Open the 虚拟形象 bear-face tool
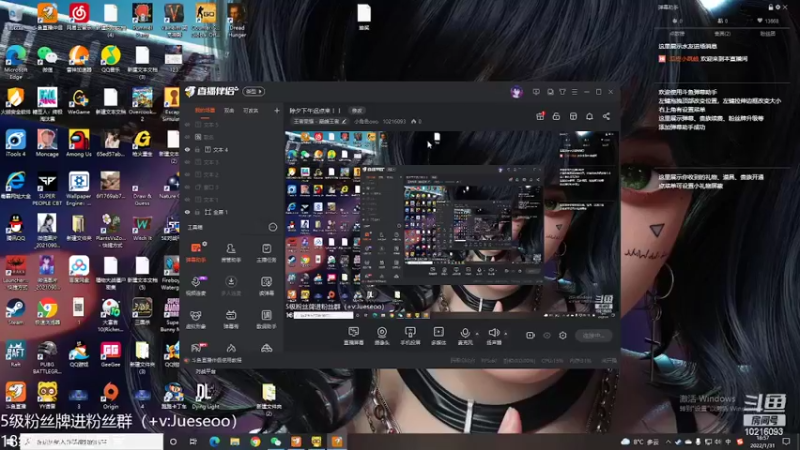 point(196,319)
